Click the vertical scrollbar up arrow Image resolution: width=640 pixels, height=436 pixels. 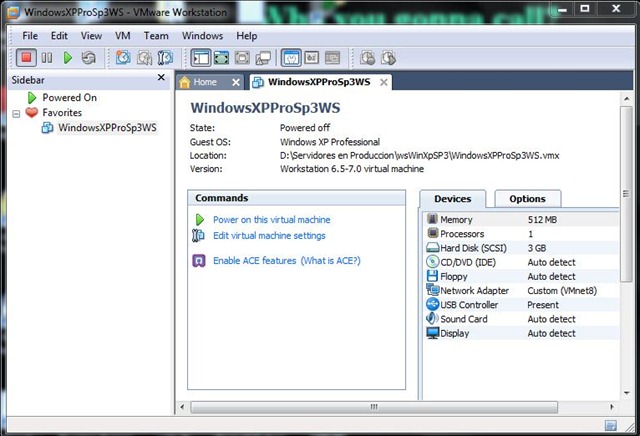[x=626, y=99]
